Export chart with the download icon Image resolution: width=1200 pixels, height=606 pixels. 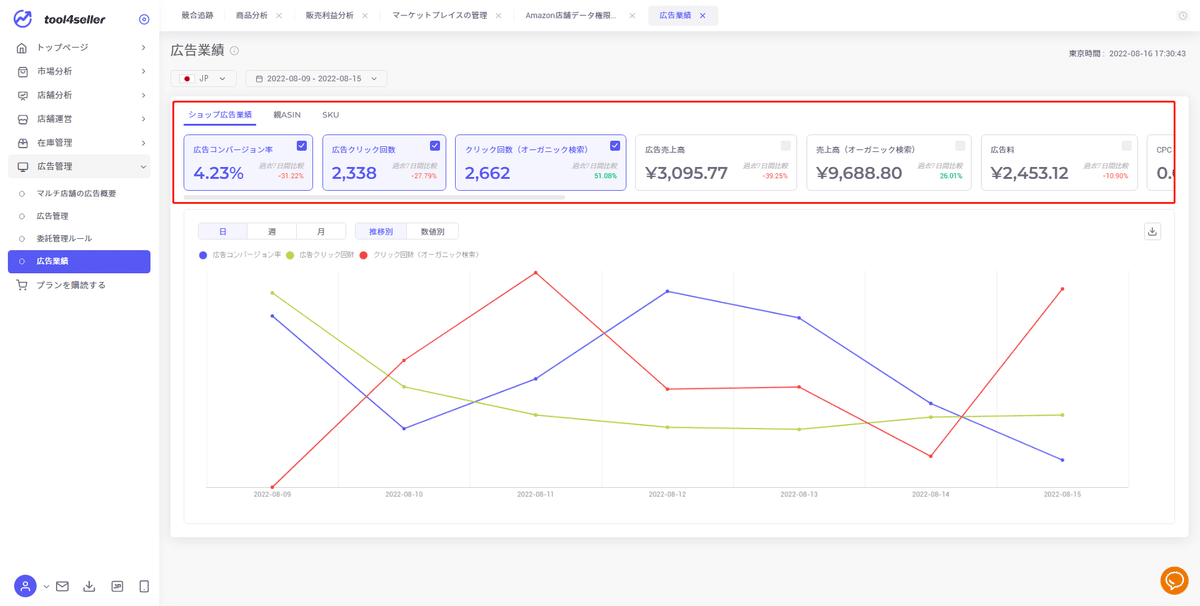click(x=1152, y=231)
